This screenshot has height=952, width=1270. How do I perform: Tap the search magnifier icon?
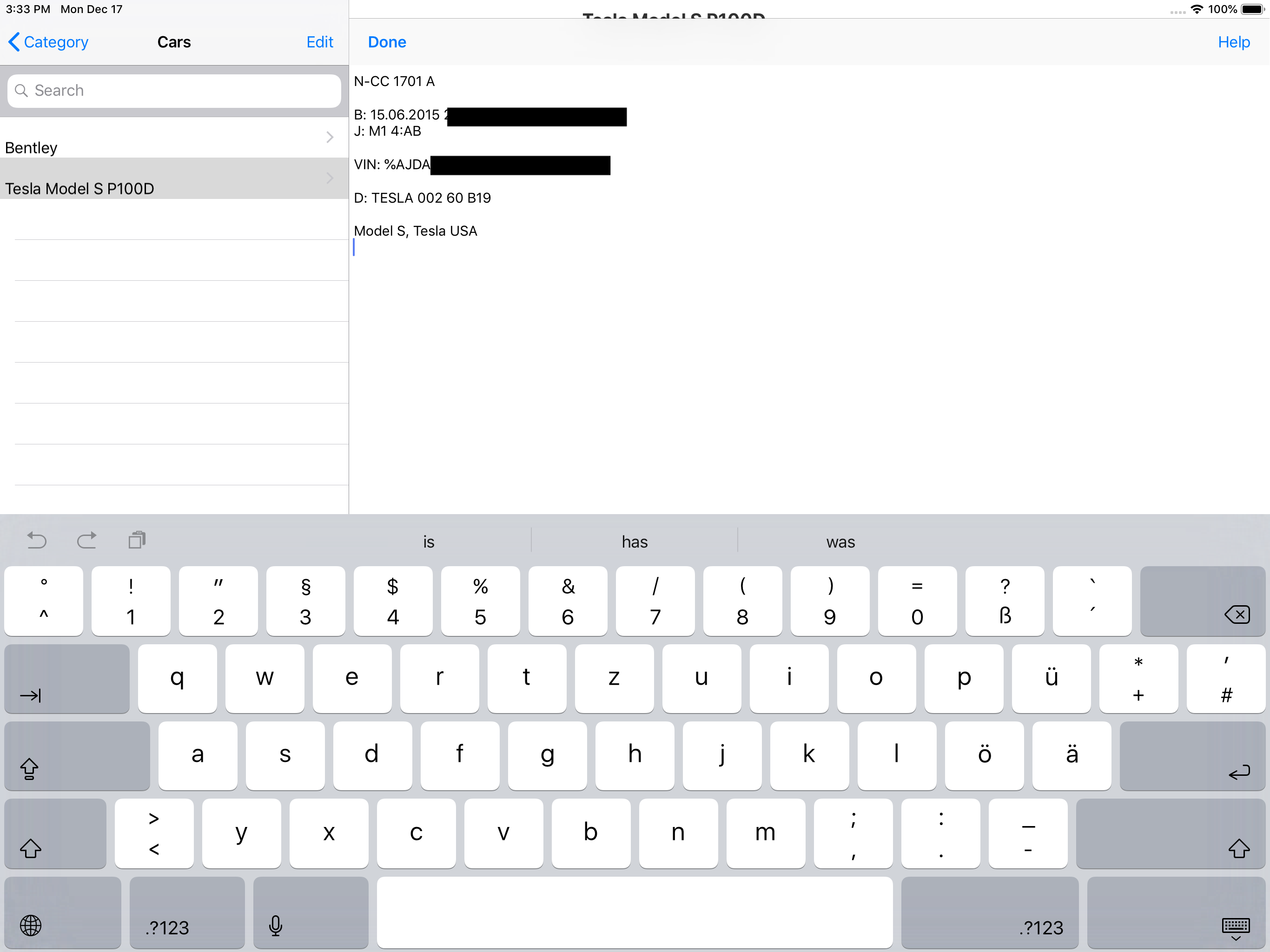(x=21, y=91)
